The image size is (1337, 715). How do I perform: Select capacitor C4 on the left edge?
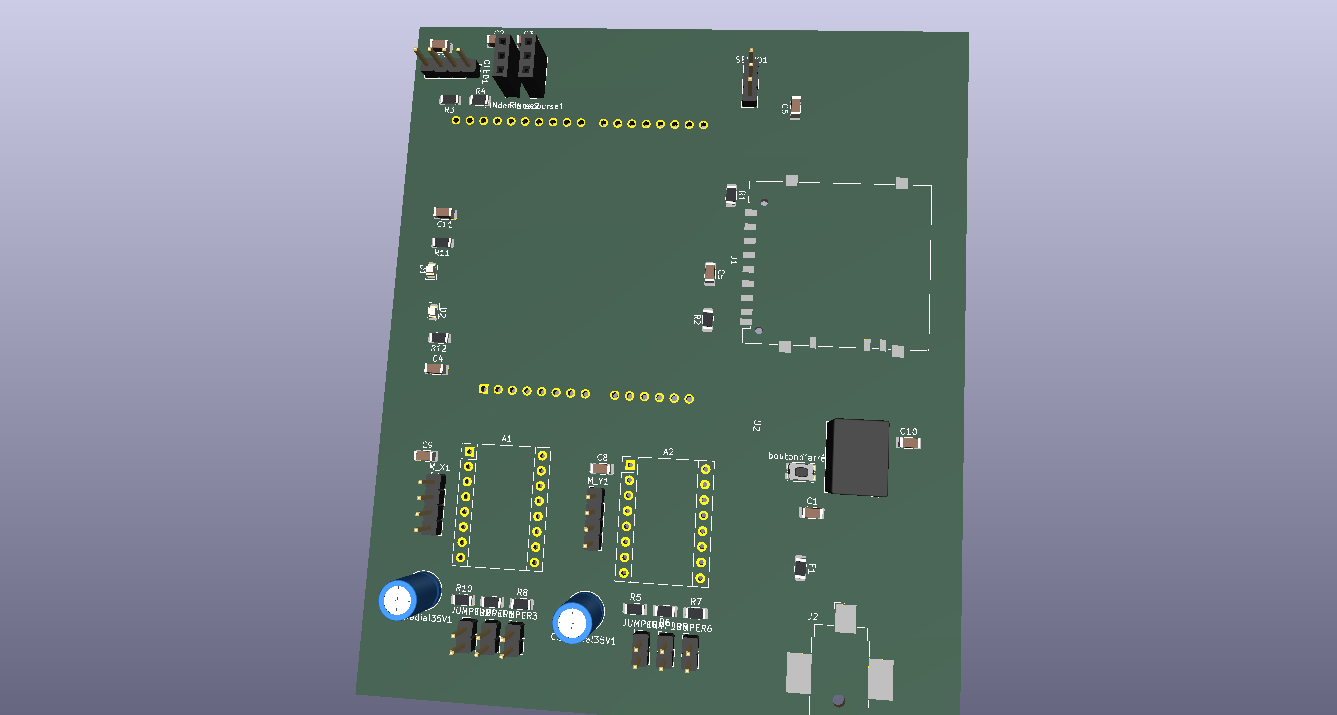click(436, 368)
